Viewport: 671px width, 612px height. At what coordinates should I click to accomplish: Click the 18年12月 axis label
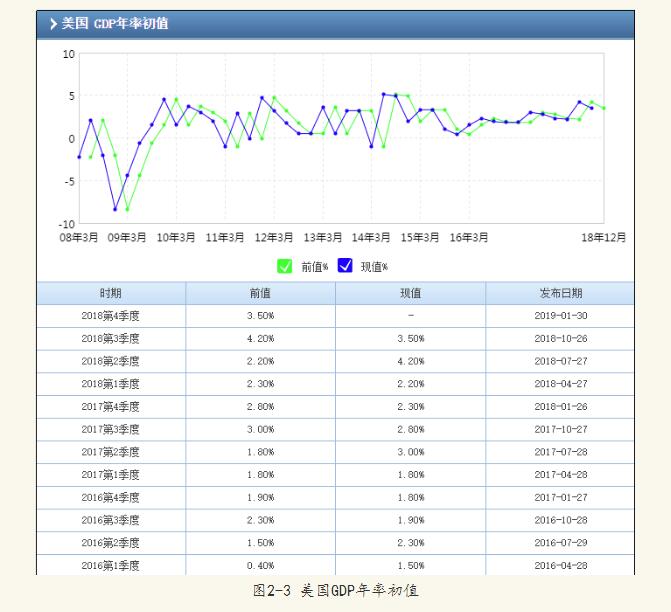tap(603, 237)
